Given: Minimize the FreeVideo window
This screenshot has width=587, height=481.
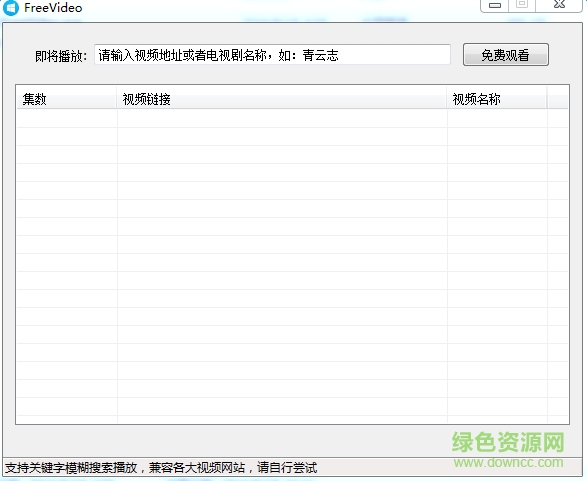Looking at the screenshot, I should click(x=495, y=5).
